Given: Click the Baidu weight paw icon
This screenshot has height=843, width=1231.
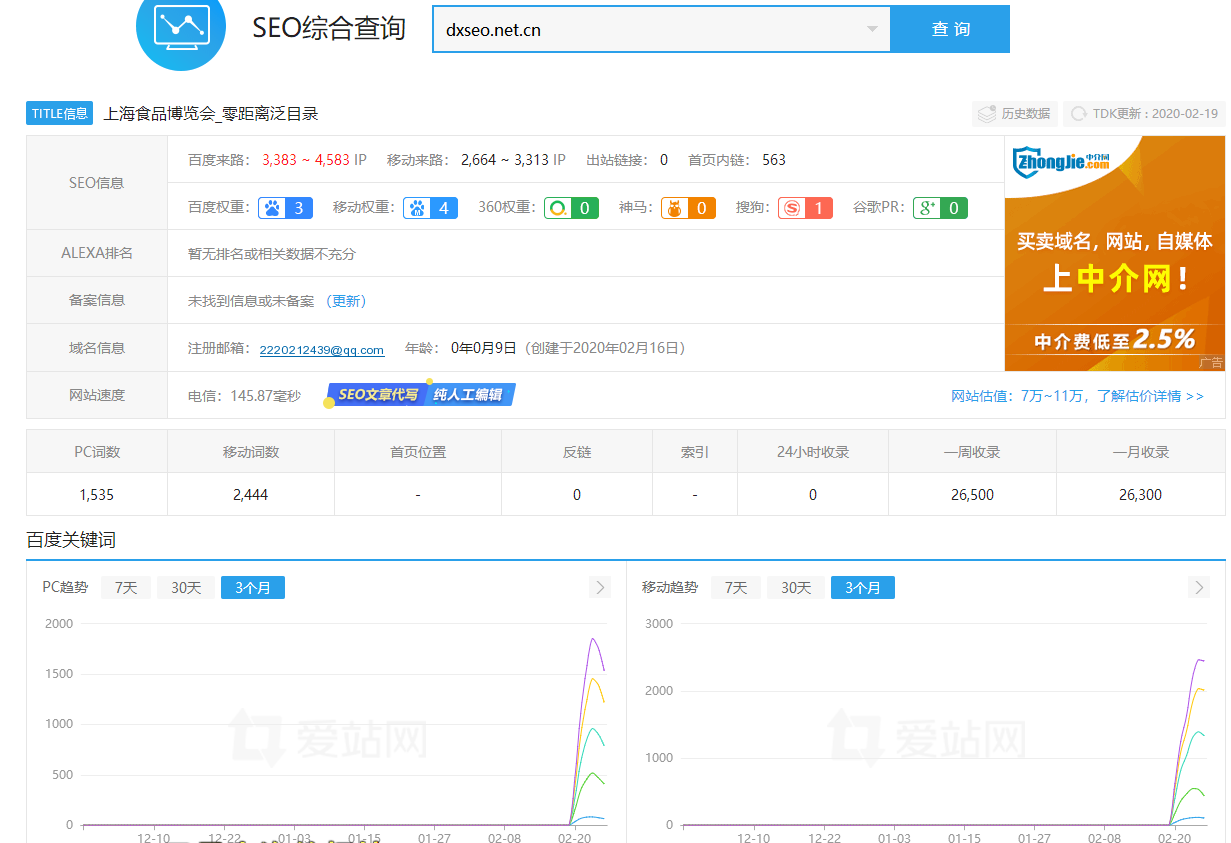Looking at the screenshot, I should click(272, 208).
